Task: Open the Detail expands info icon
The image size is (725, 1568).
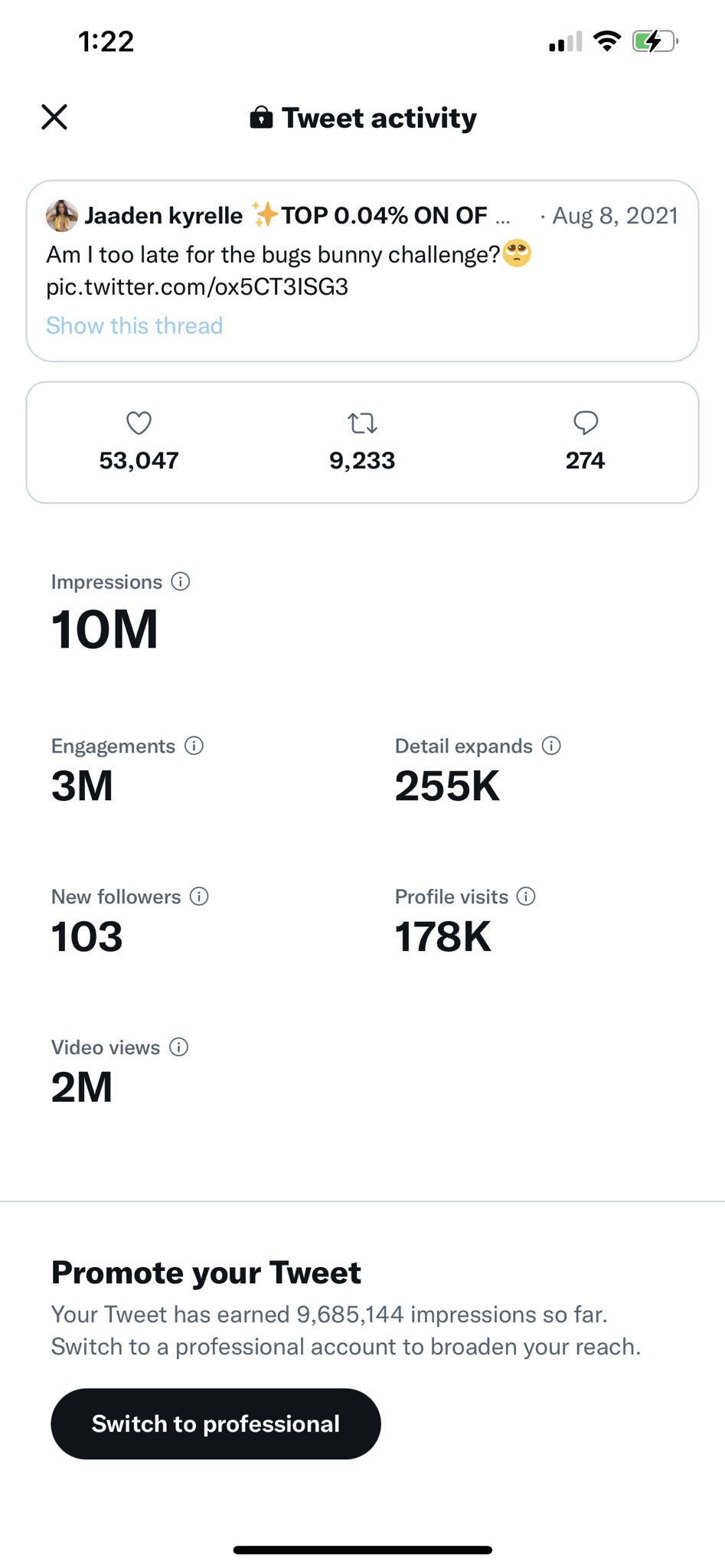Action: (x=551, y=746)
